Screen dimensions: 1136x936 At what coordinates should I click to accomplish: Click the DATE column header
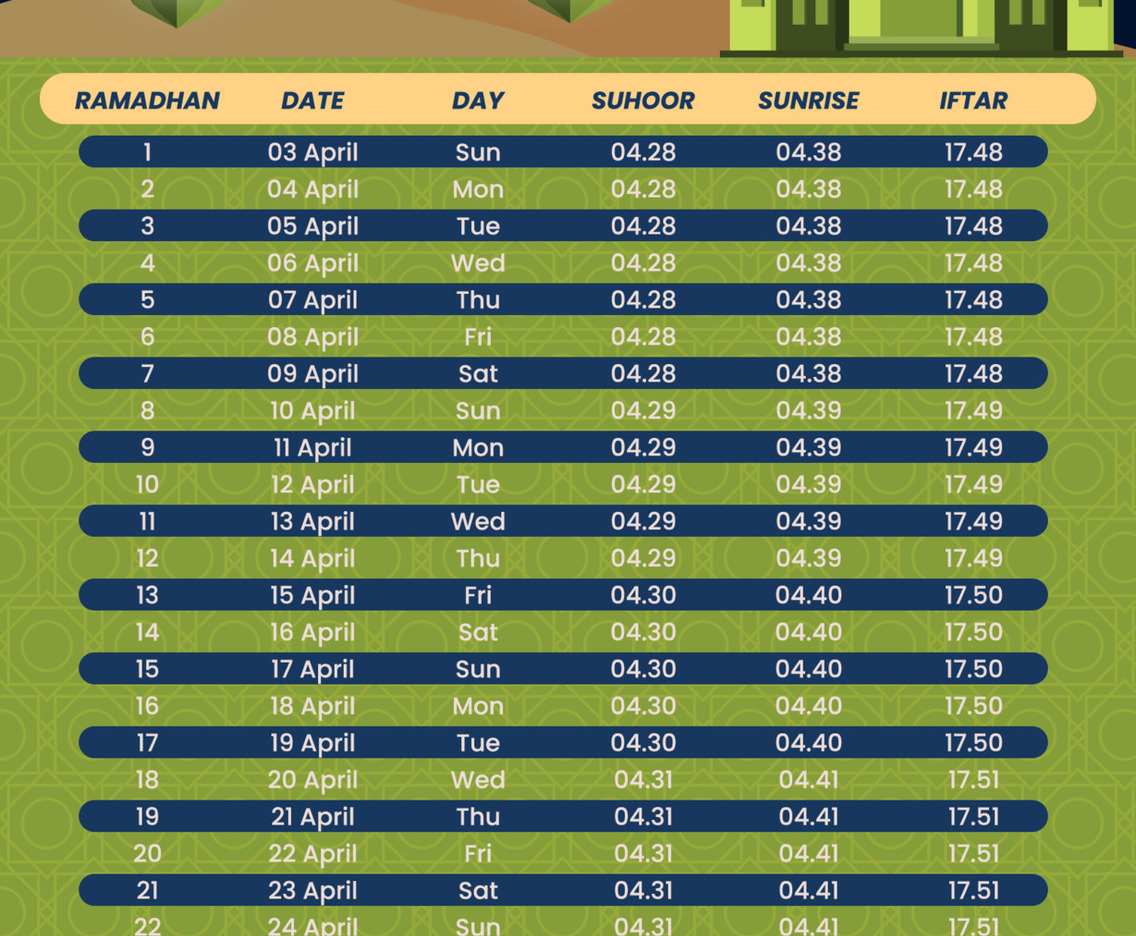coord(312,100)
